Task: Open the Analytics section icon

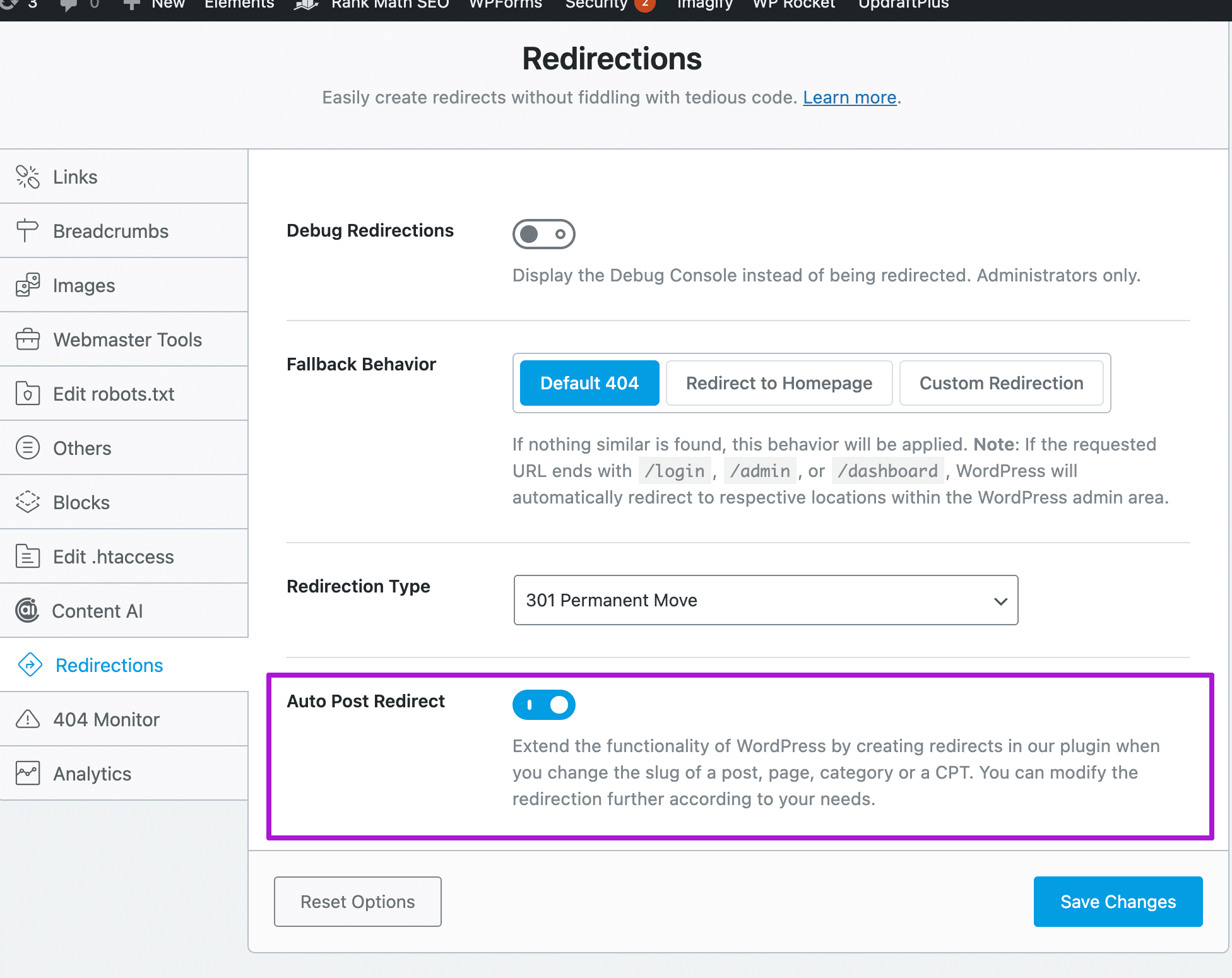Action: [28, 773]
